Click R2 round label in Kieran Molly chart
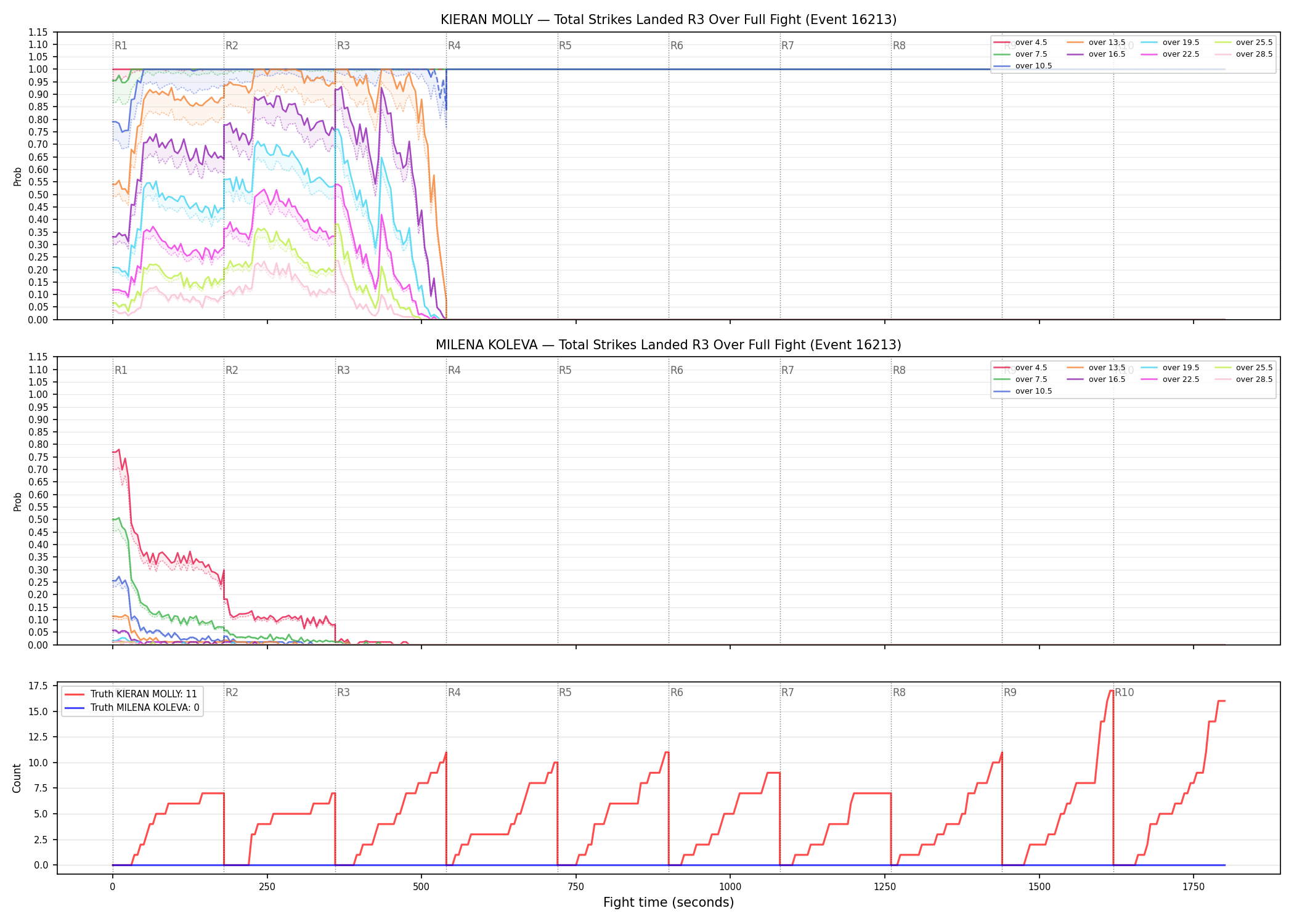The image size is (1294, 924). point(232,46)
